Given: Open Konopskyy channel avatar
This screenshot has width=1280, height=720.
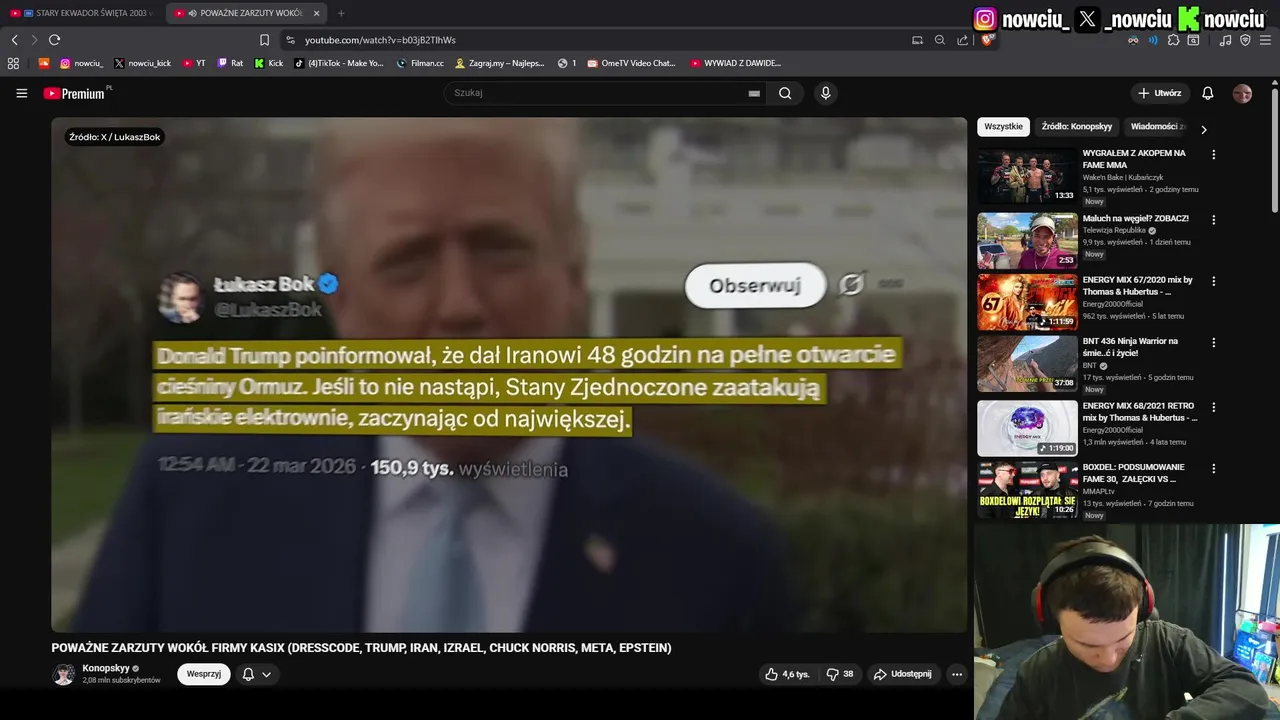Looking at the screenshot, I should (x=63, y=674).
